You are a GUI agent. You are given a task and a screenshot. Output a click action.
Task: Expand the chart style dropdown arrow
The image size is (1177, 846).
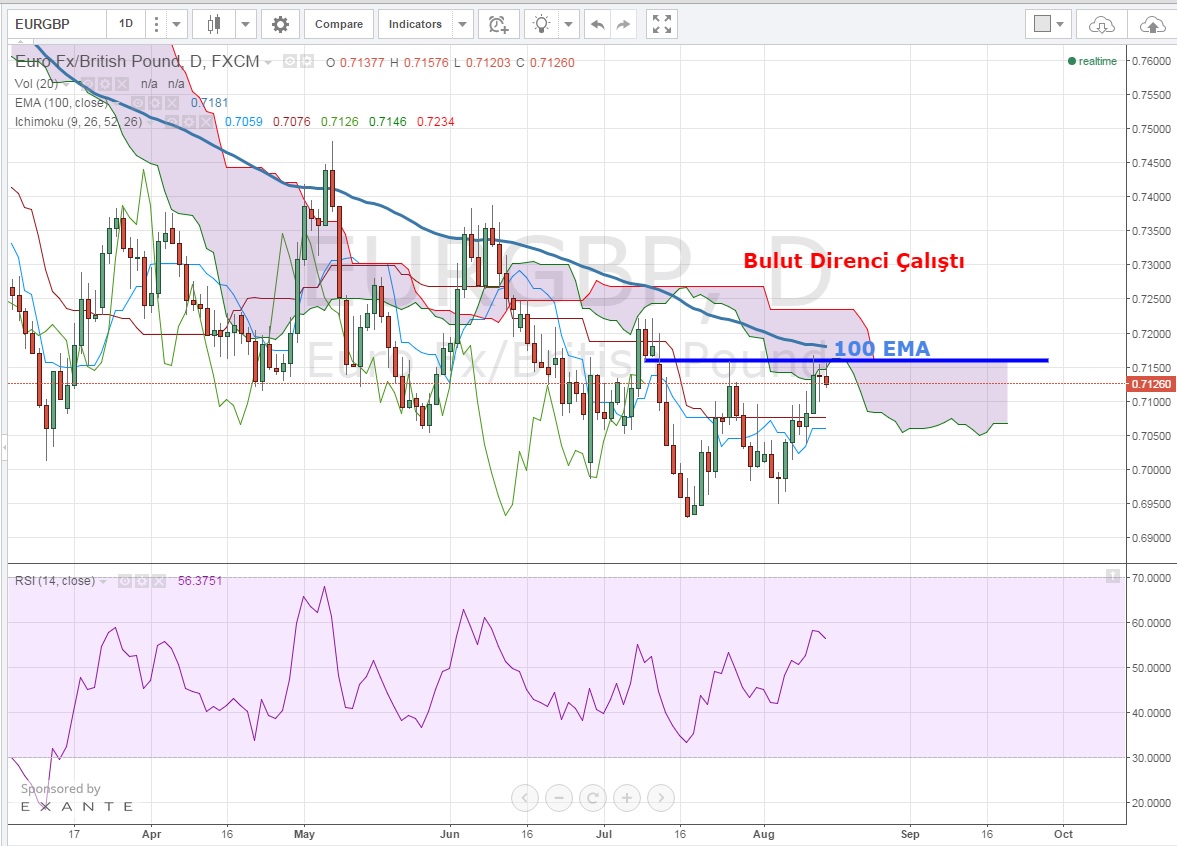tap(245, 24)
